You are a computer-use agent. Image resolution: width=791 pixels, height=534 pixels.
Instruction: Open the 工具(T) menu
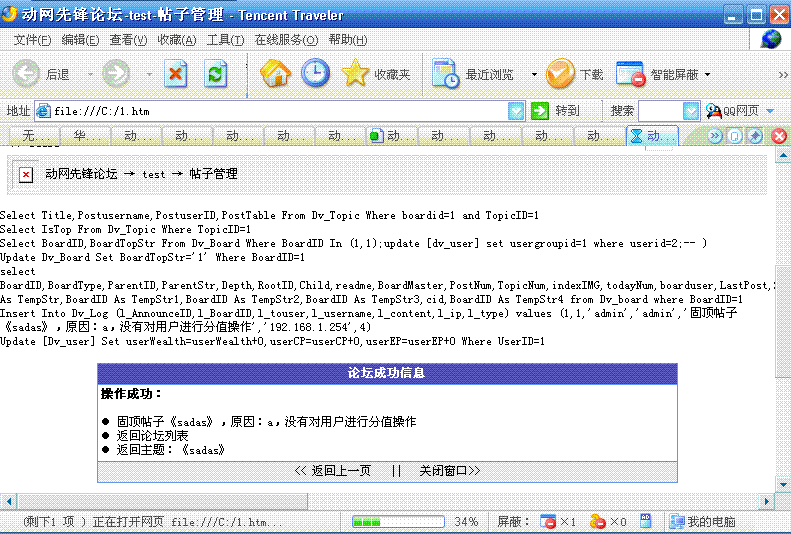pyautogui.click(x=225, y=40)
